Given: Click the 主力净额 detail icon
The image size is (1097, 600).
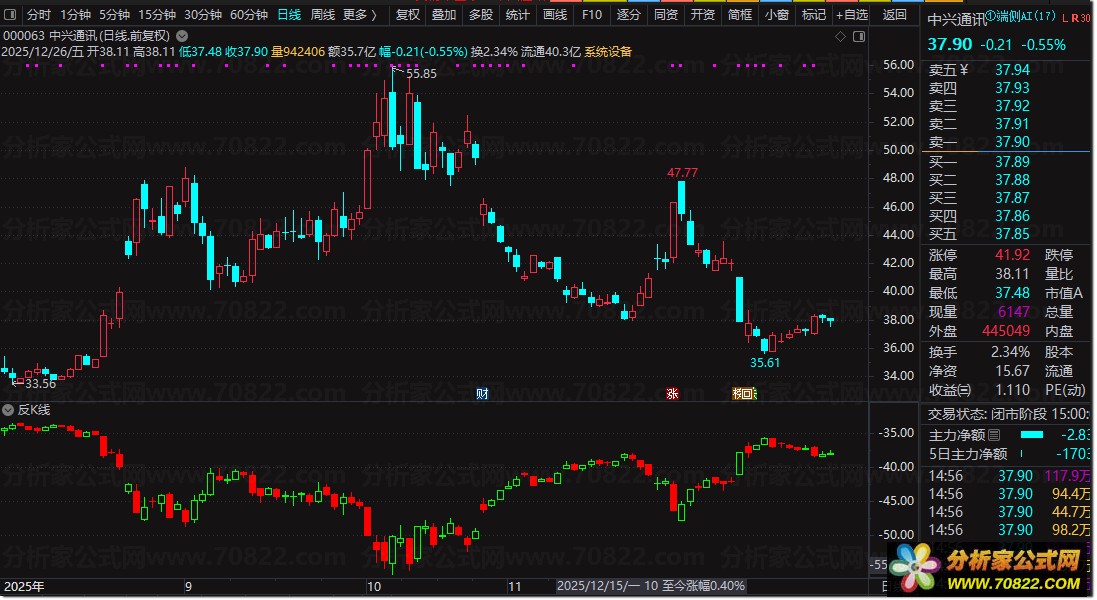Looking at the screenshot, I should click(x=994, y=435).
